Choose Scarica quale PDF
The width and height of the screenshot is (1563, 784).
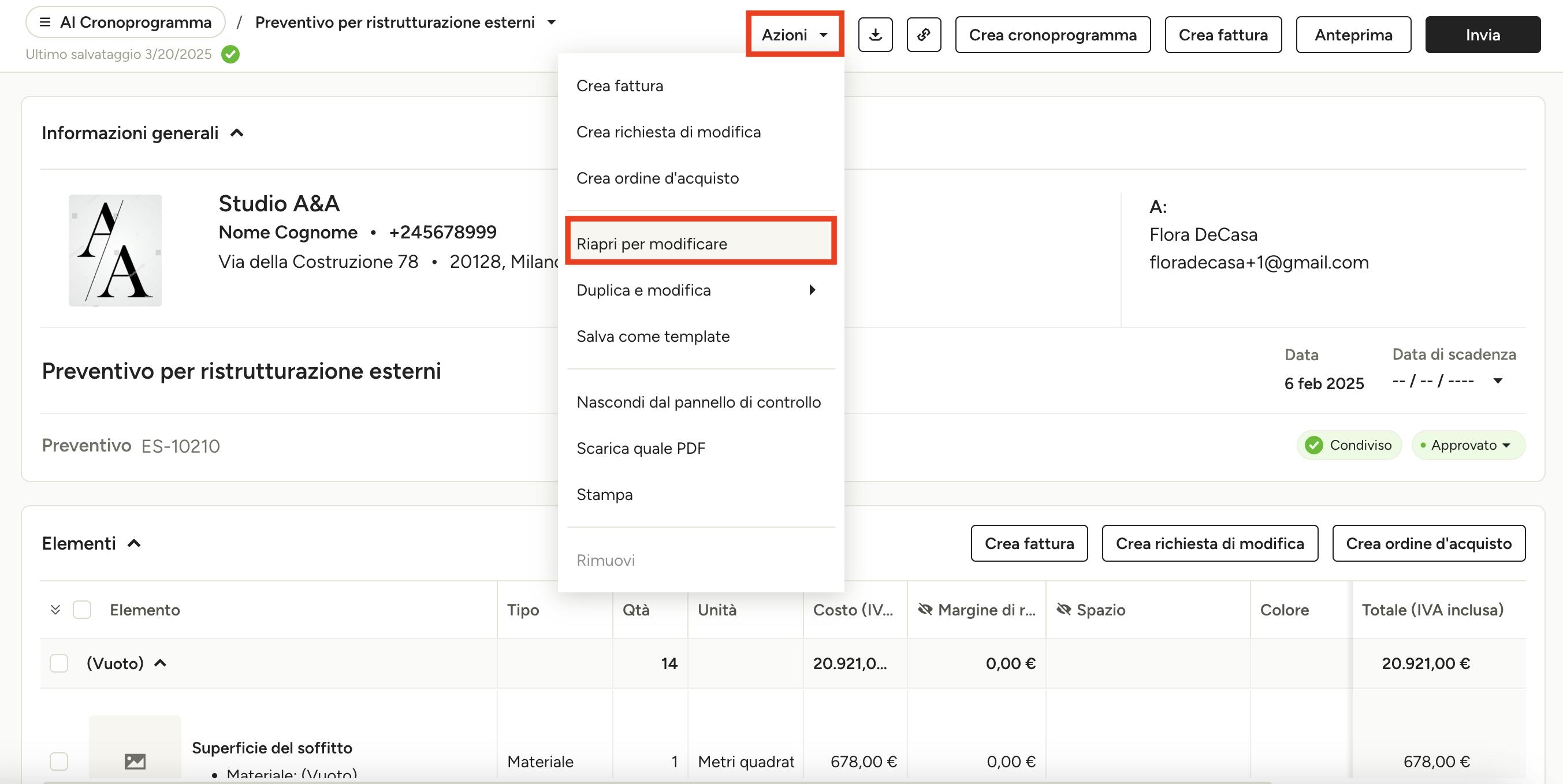point(701,448)
